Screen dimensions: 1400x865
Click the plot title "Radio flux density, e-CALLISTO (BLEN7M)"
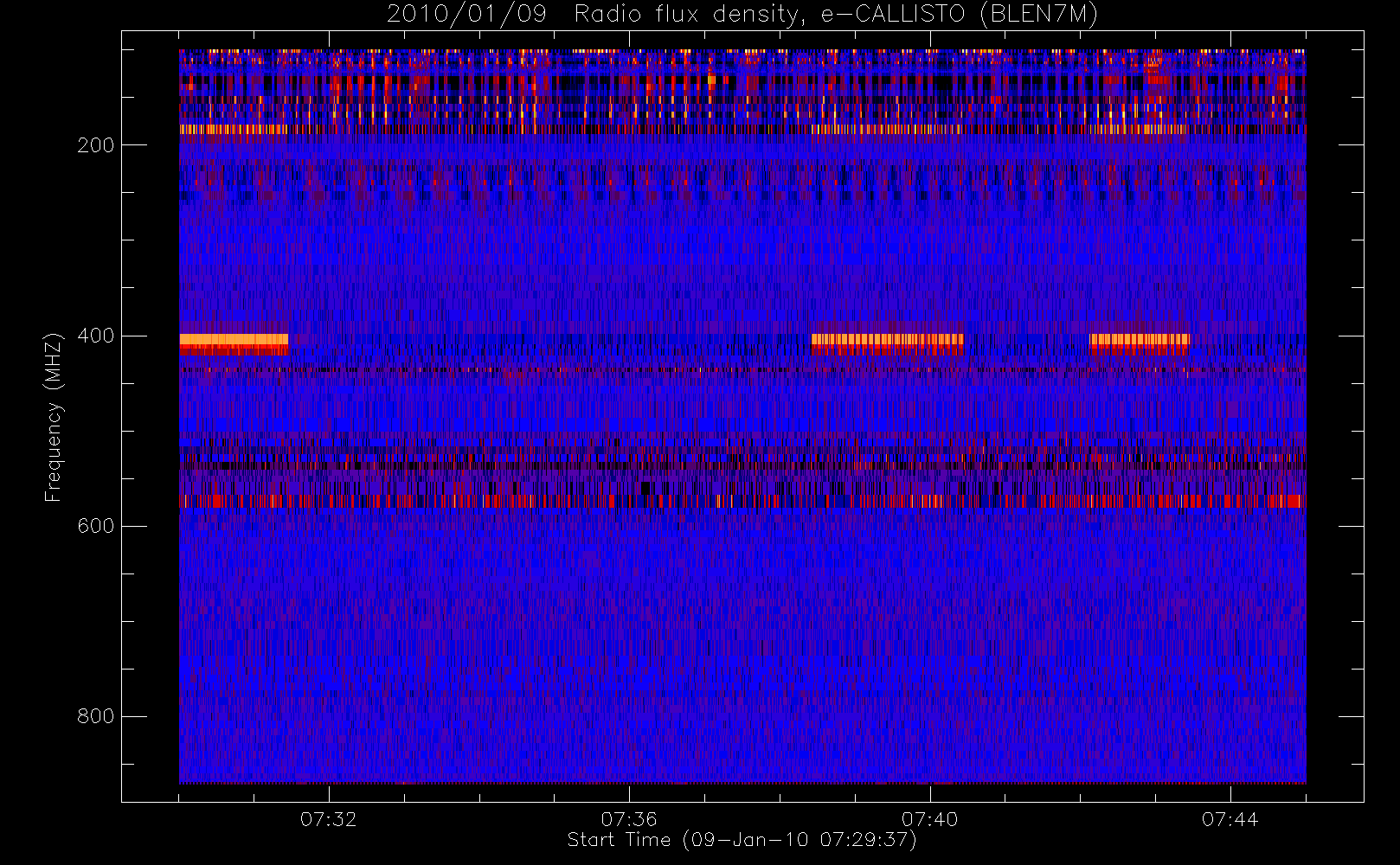pyautogui.click(x=836, y=15)
